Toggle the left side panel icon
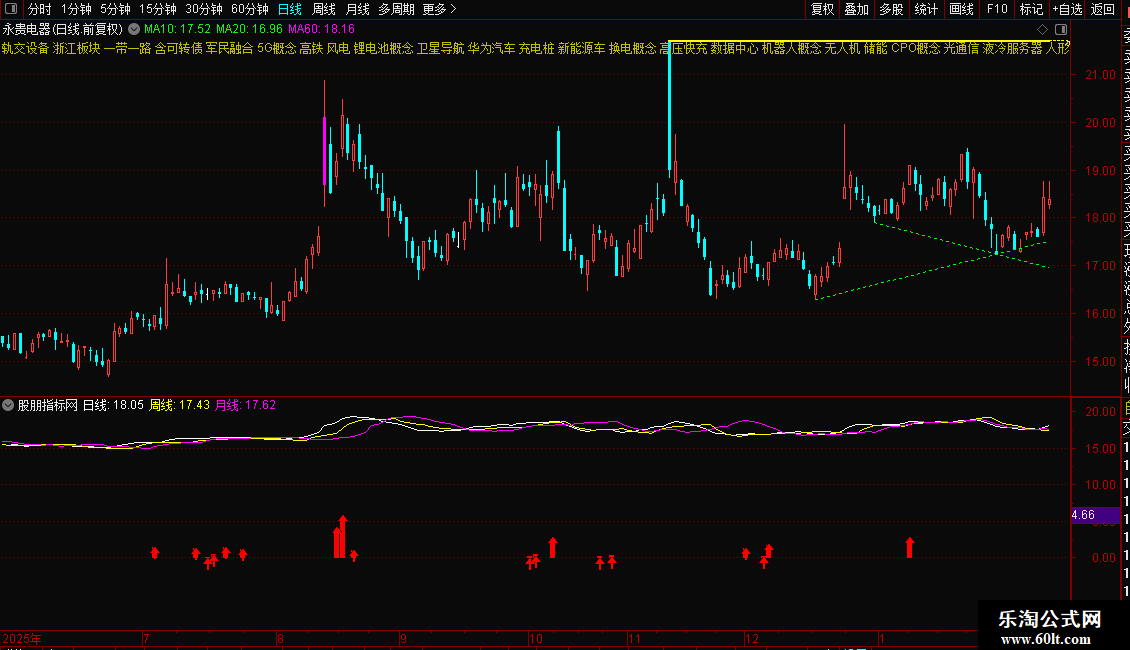Image resolution: width=1130 pixels, height=650 pixels. [x=11, y=9]
